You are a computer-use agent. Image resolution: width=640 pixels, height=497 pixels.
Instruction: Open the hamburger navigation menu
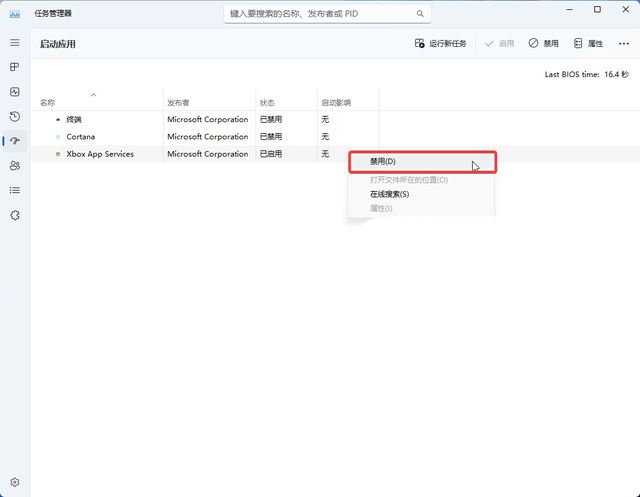(x=14, y=43)
